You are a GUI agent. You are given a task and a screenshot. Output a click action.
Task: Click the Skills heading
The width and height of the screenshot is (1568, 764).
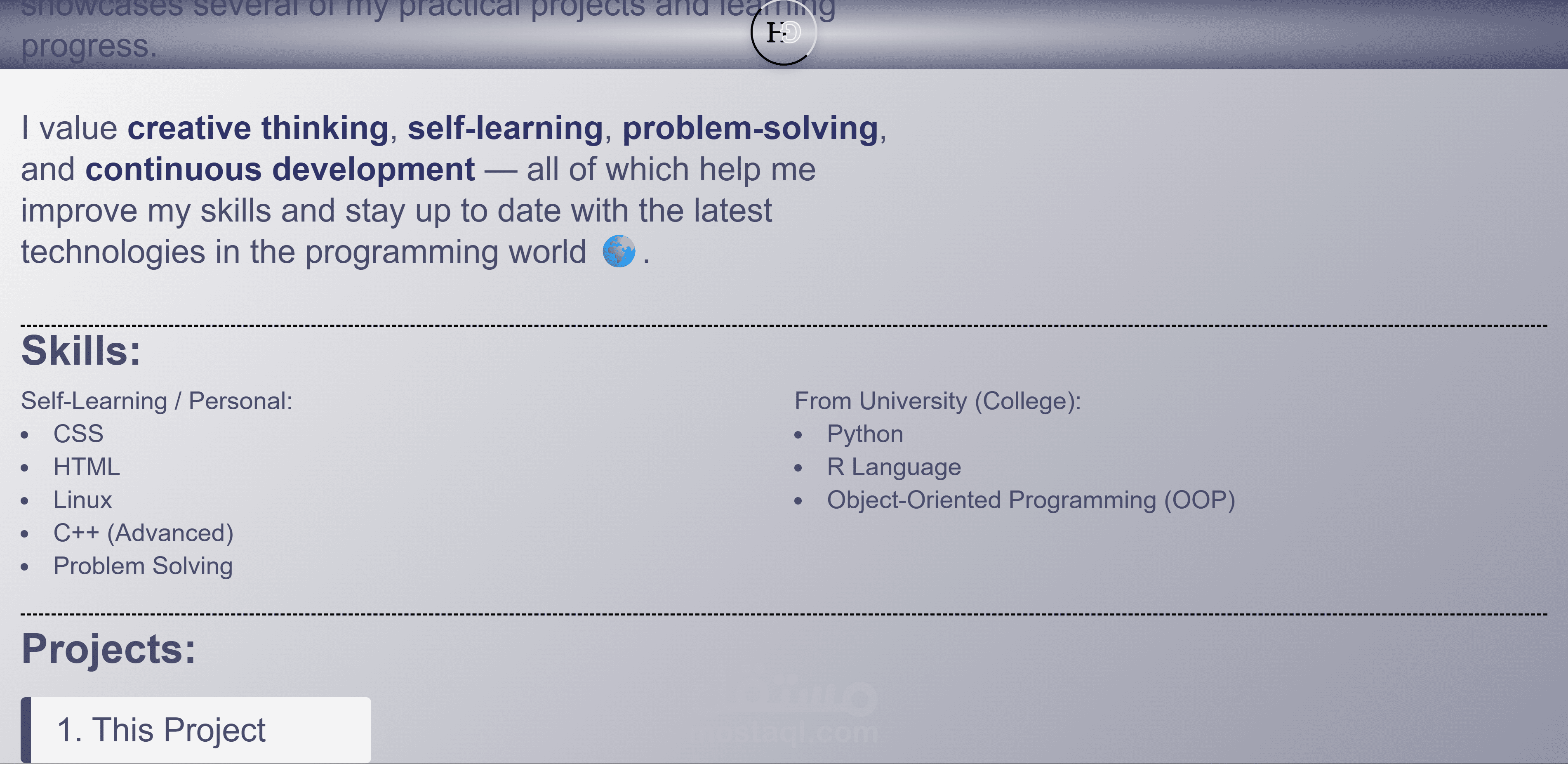tap(81, 351)
